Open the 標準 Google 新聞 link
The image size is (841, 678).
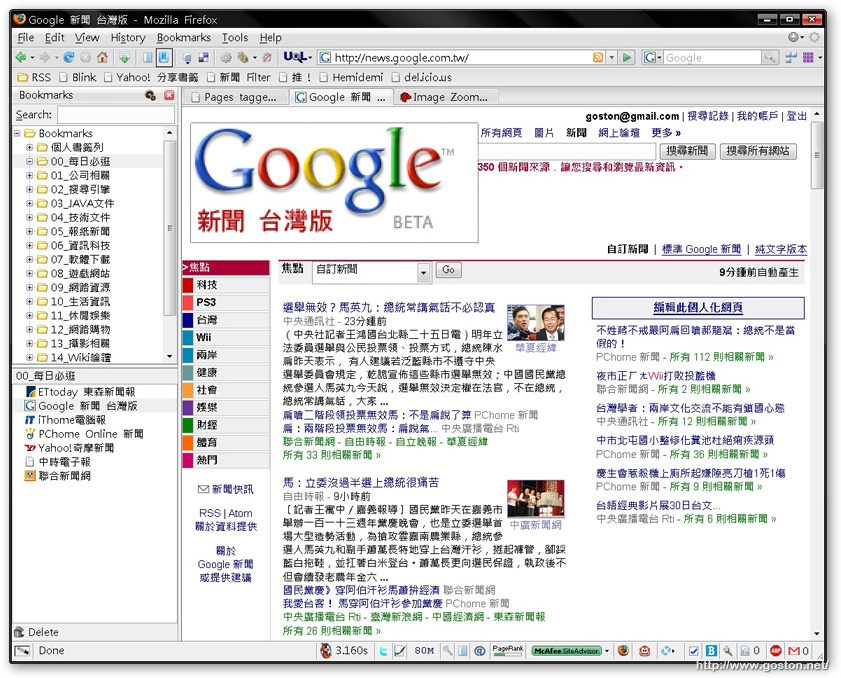click(x=701, y=249)
